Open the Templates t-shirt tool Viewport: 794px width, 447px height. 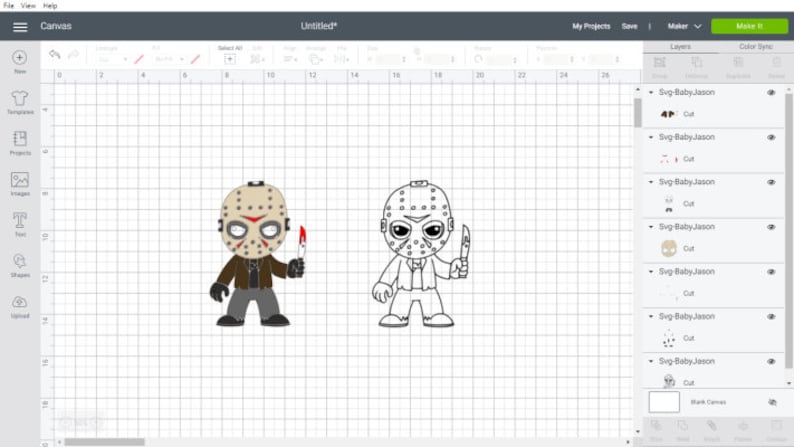click(20, 98)
